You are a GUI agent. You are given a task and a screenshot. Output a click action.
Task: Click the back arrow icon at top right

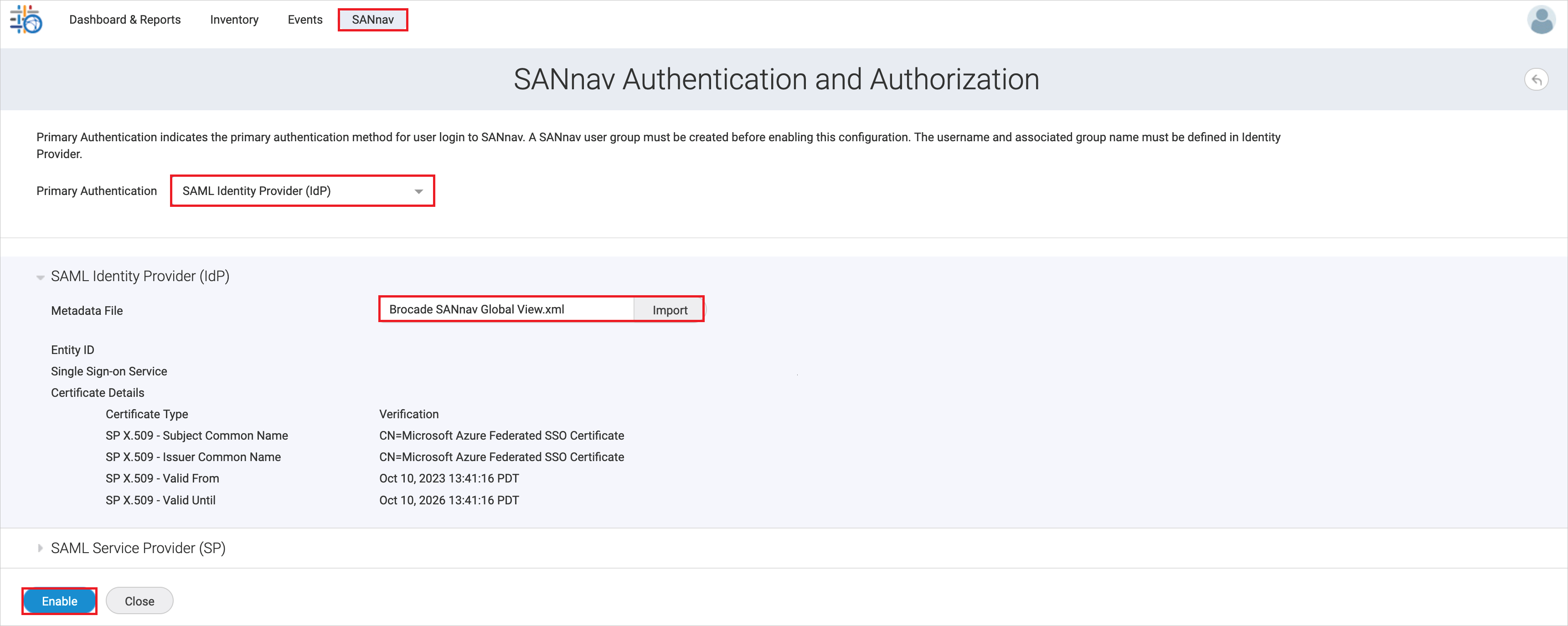click(x=1537, y=78)
